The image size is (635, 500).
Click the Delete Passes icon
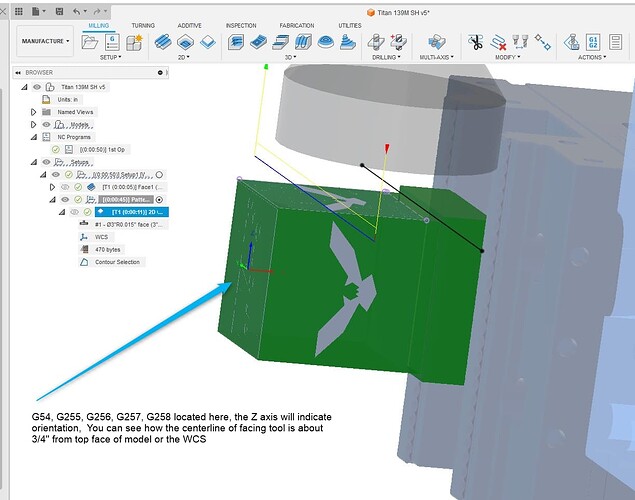tap(498, 42)
